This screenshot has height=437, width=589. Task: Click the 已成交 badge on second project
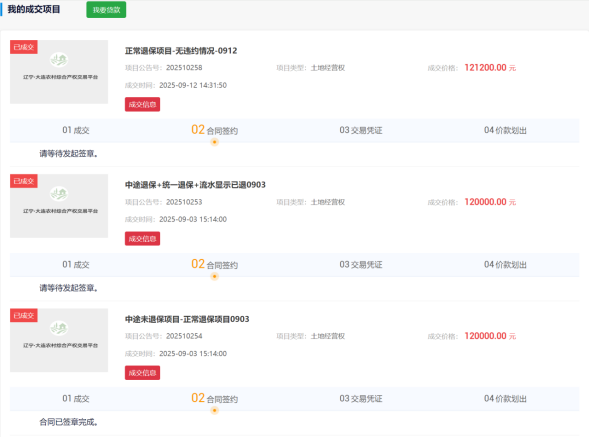point(24,181)
